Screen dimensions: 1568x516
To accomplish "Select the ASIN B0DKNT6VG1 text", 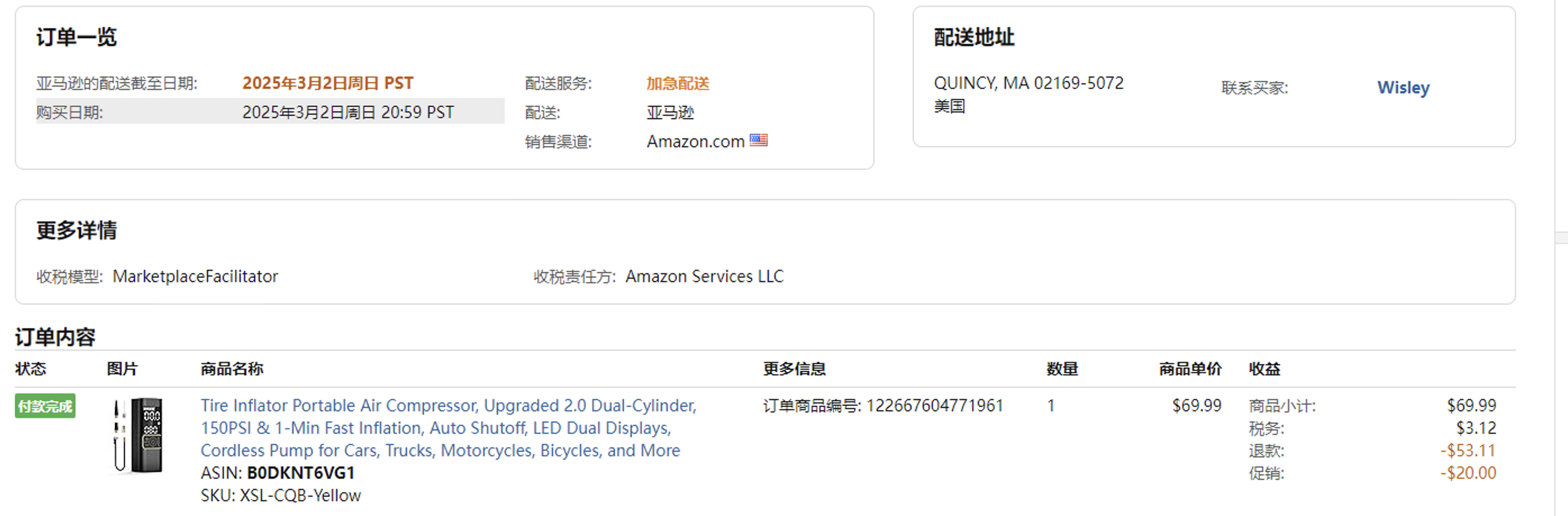I will click(x=300, y=473).
